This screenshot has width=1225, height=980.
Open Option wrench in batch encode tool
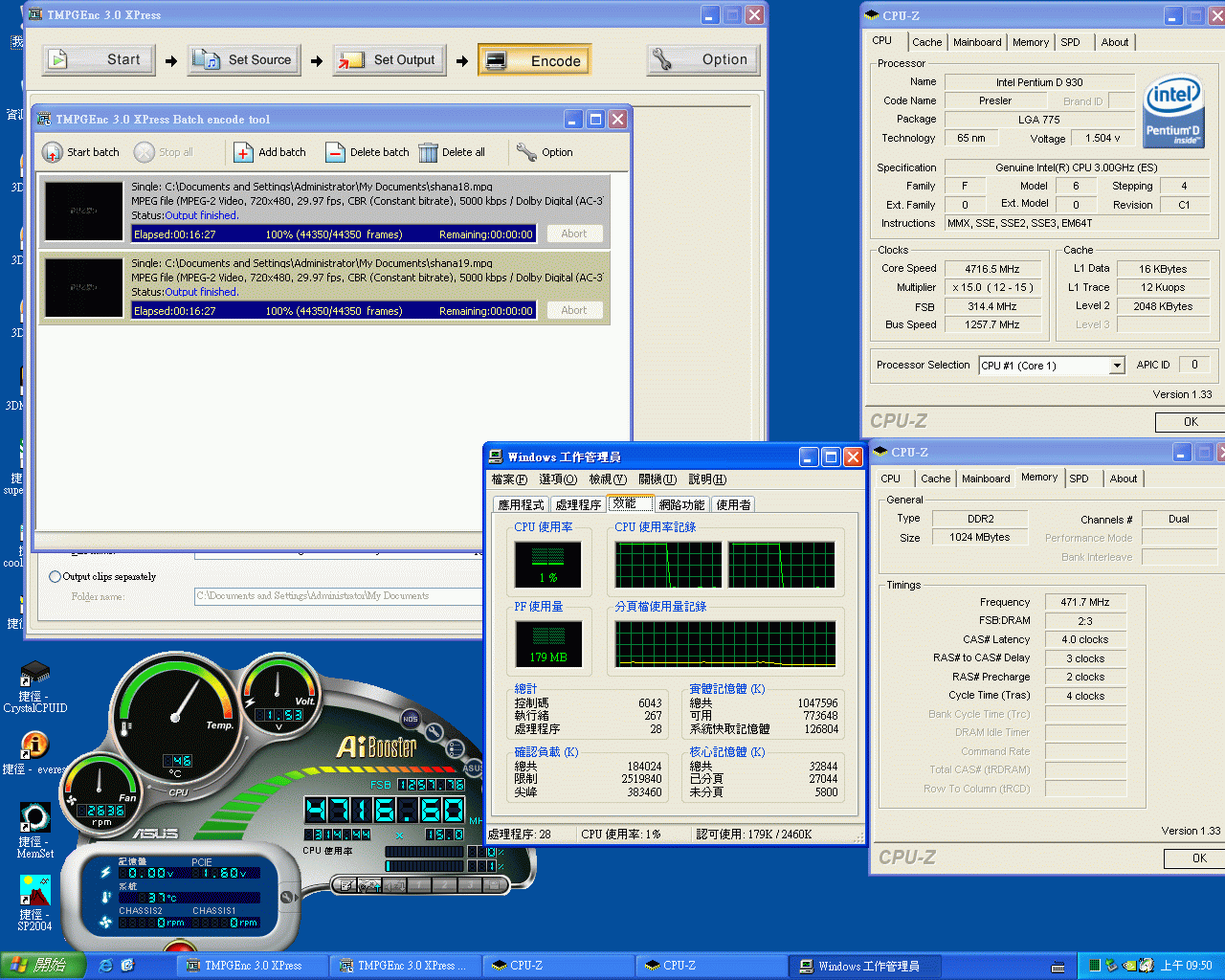(526, 152)
